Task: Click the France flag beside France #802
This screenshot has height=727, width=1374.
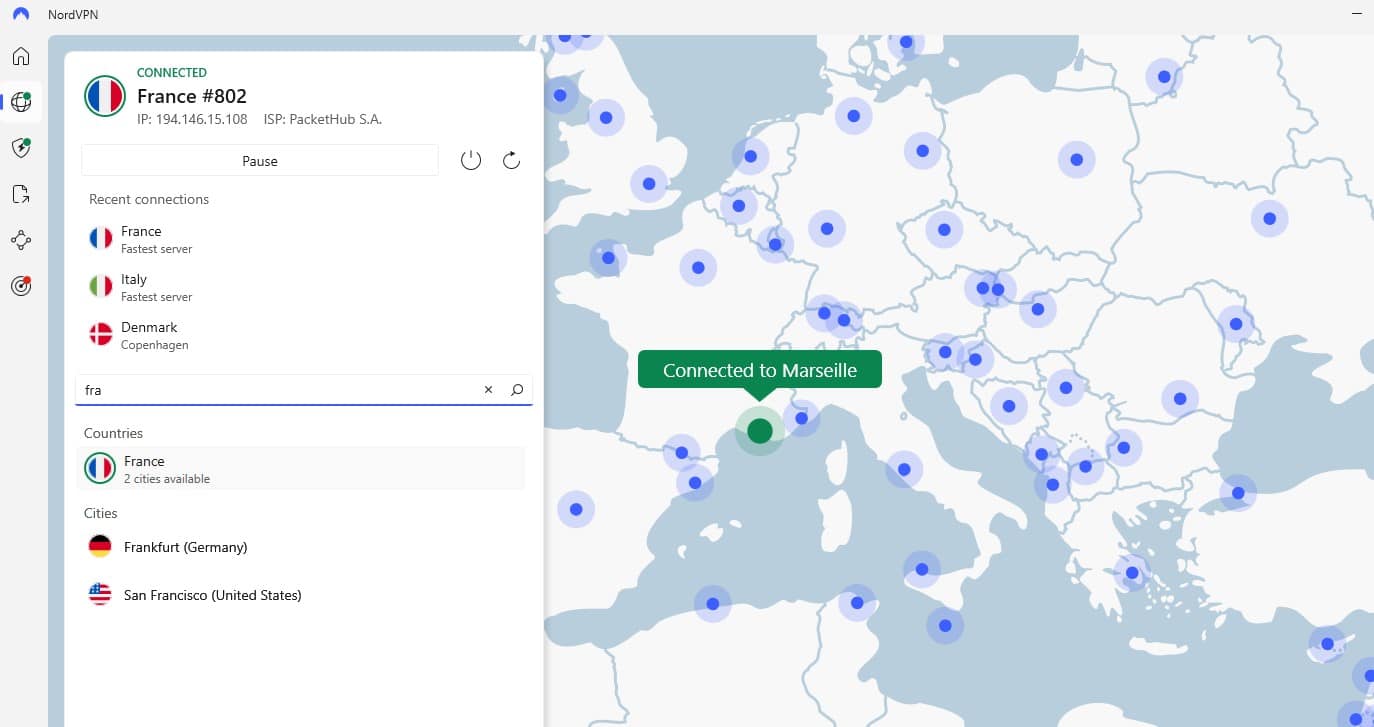Action: pyautogui.click(x=105, y=96)
